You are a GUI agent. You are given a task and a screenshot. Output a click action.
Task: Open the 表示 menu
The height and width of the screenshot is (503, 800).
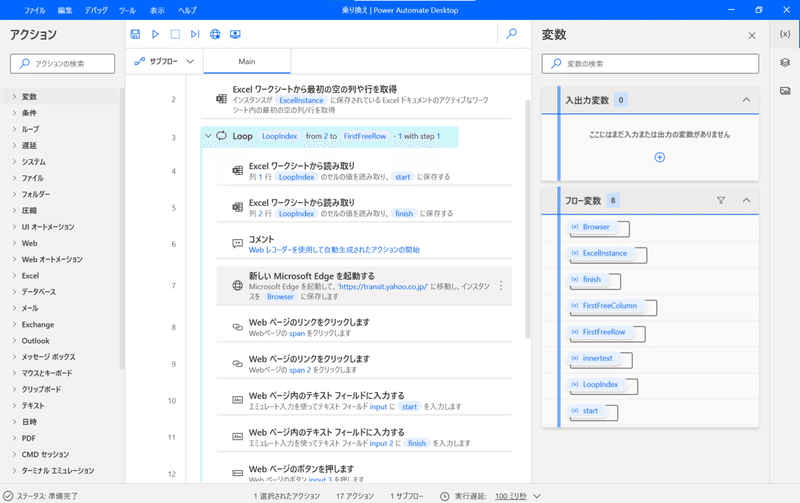point(157,10)
